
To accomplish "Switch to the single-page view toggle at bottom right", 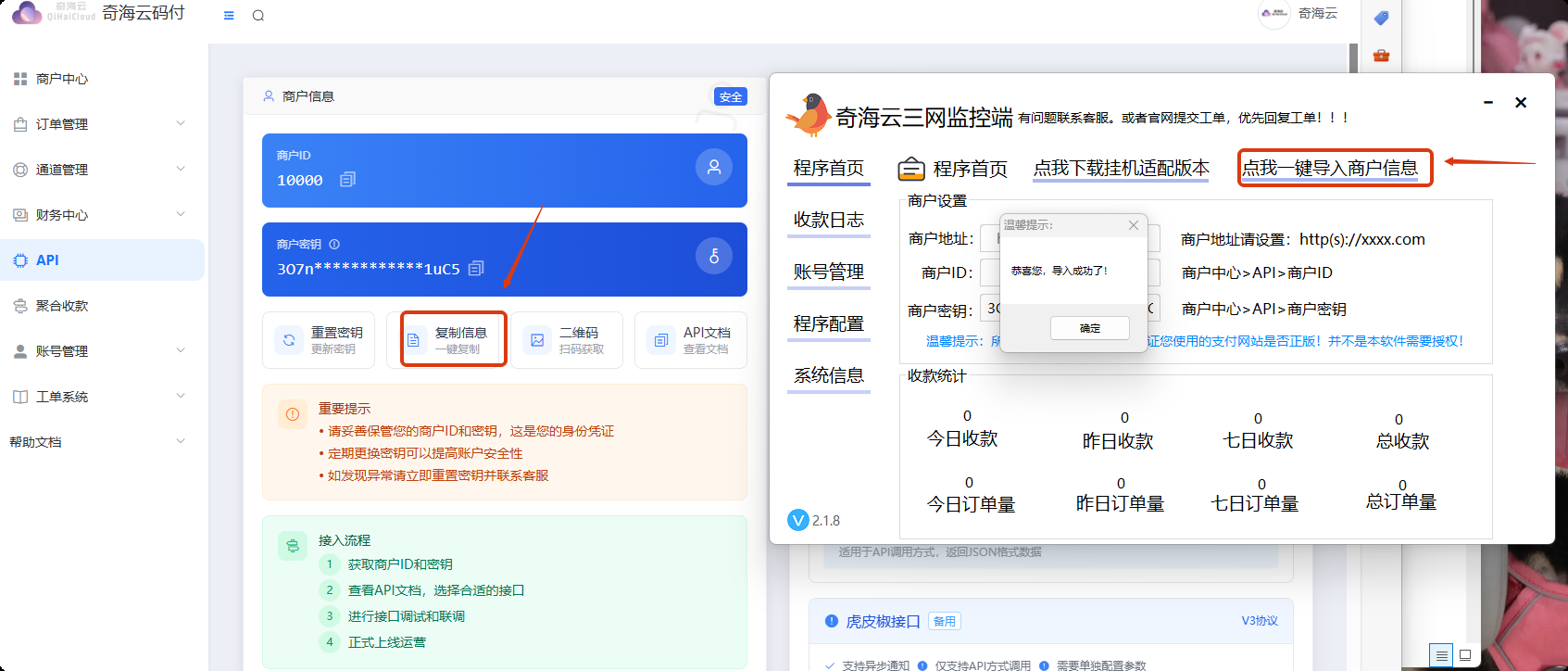I will [1465, 655].
